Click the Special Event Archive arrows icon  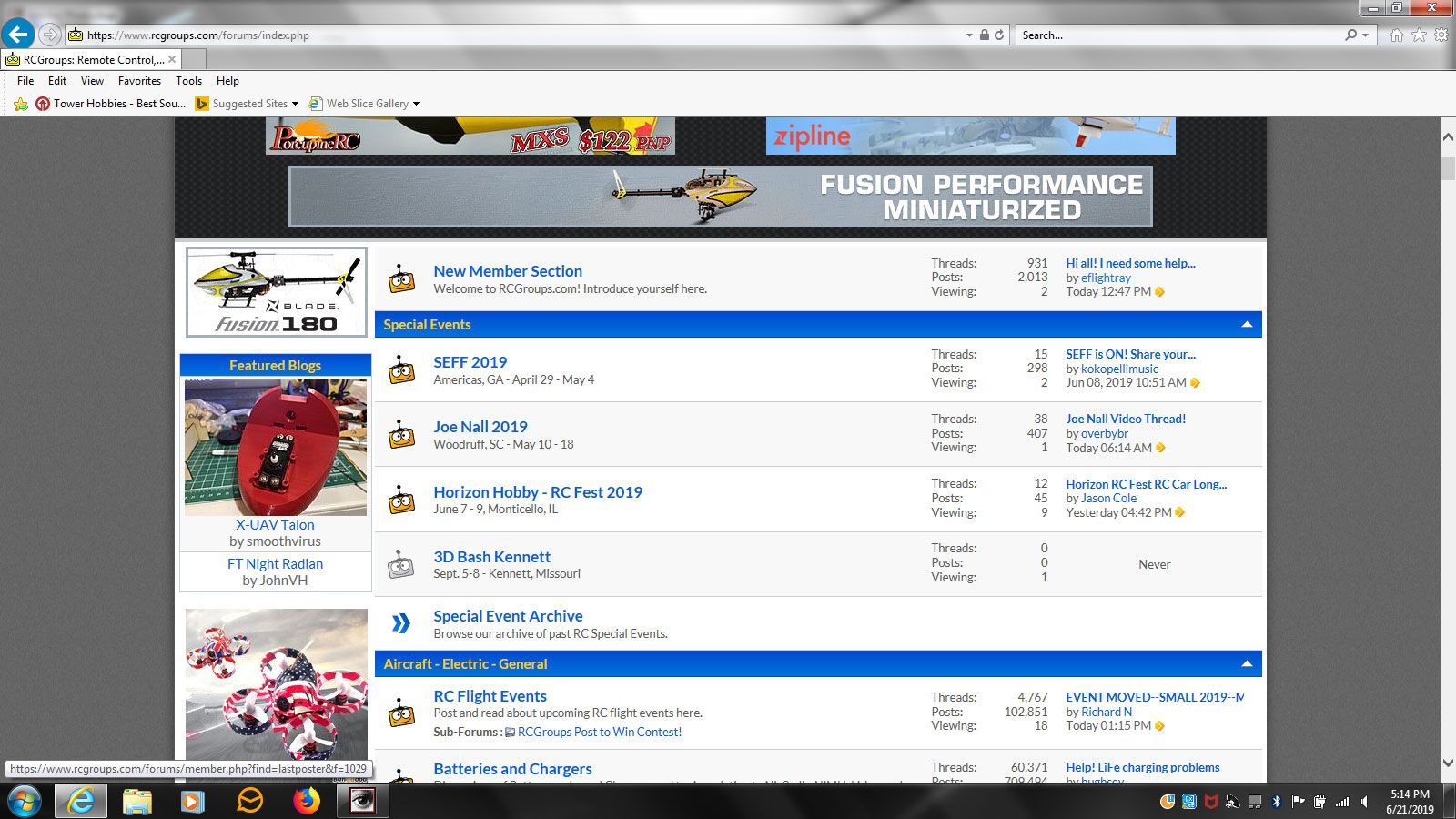click(x=401, y=623)
